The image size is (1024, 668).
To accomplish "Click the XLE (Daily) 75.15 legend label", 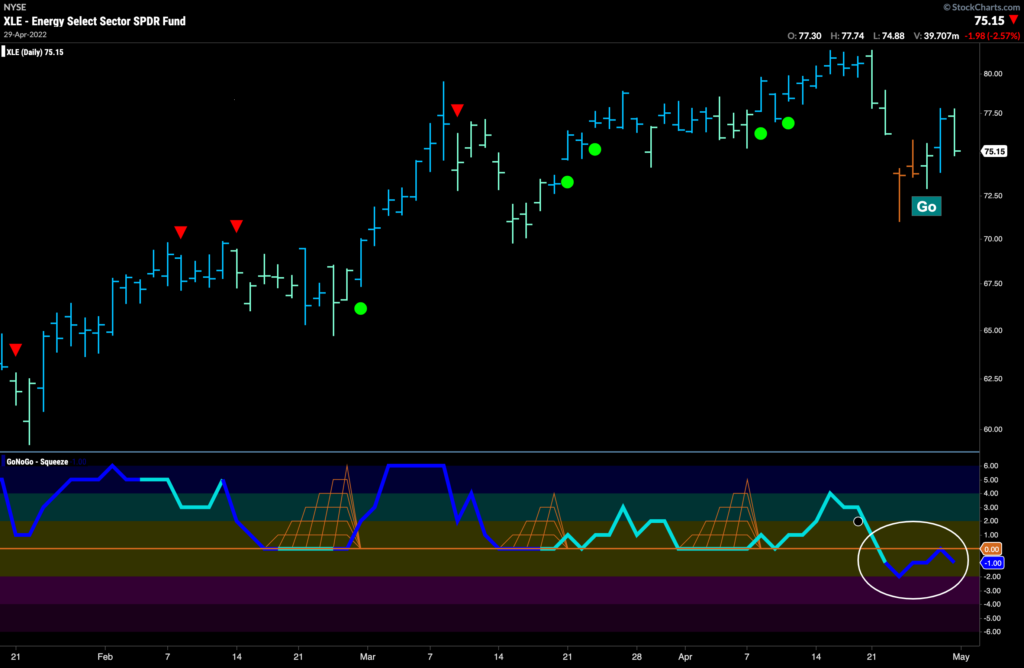I will tap(35, 52).
